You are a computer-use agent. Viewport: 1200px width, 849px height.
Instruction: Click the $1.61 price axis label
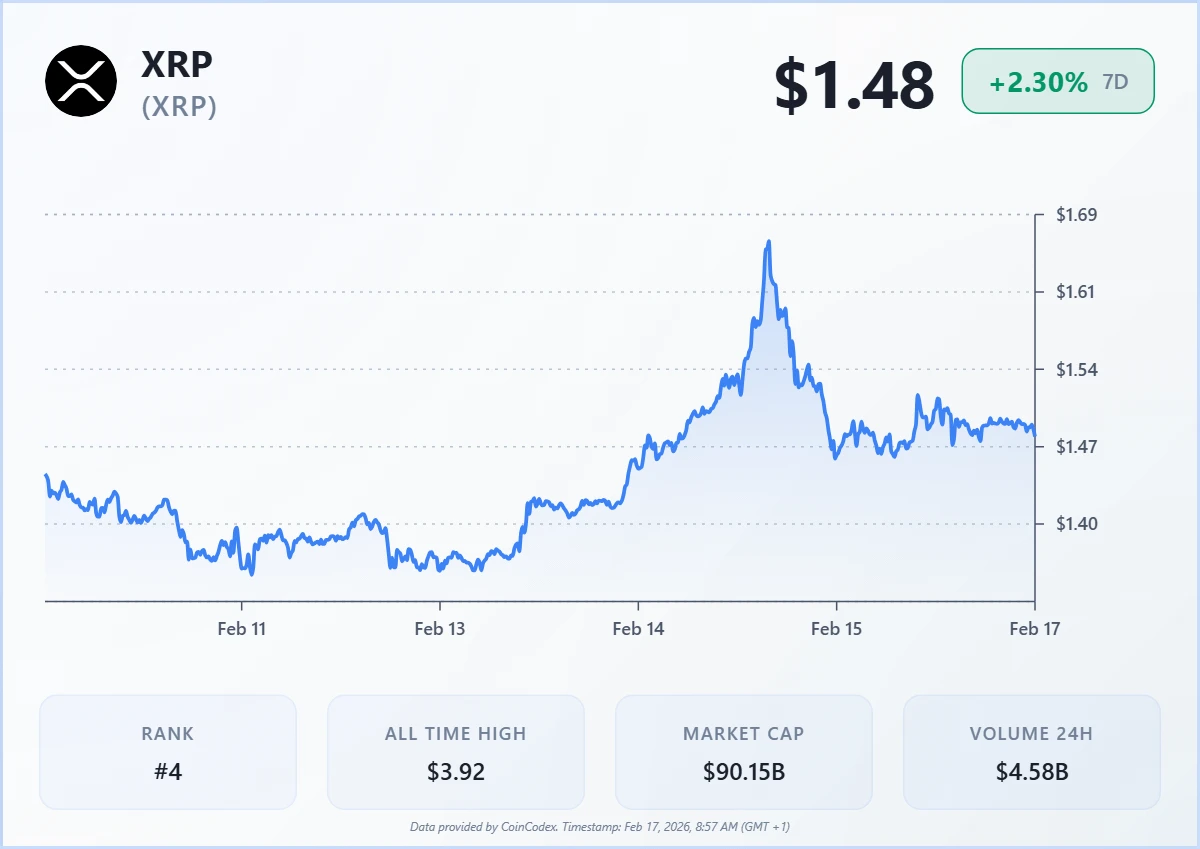click(1077, 292)
